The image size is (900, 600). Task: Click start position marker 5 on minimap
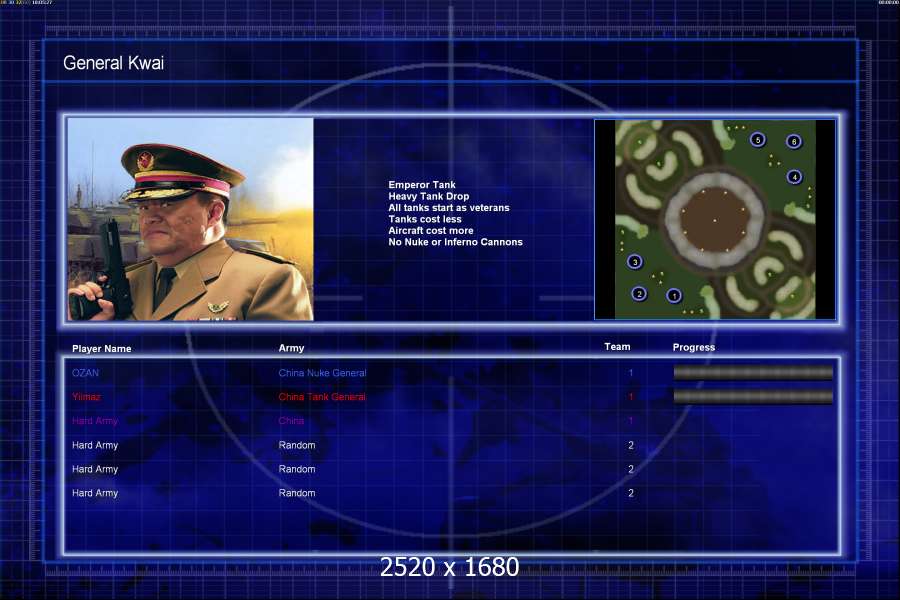758,140
